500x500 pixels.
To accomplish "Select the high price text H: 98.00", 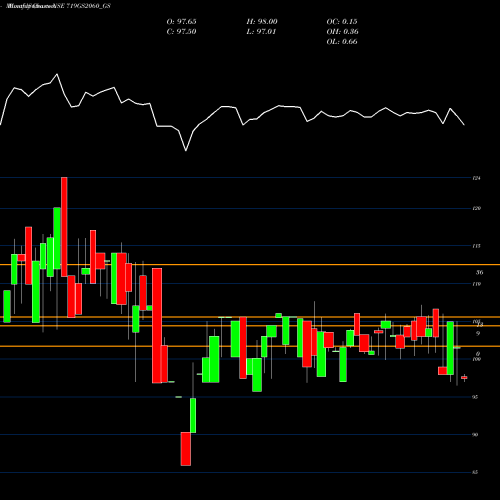I will 262,22.
